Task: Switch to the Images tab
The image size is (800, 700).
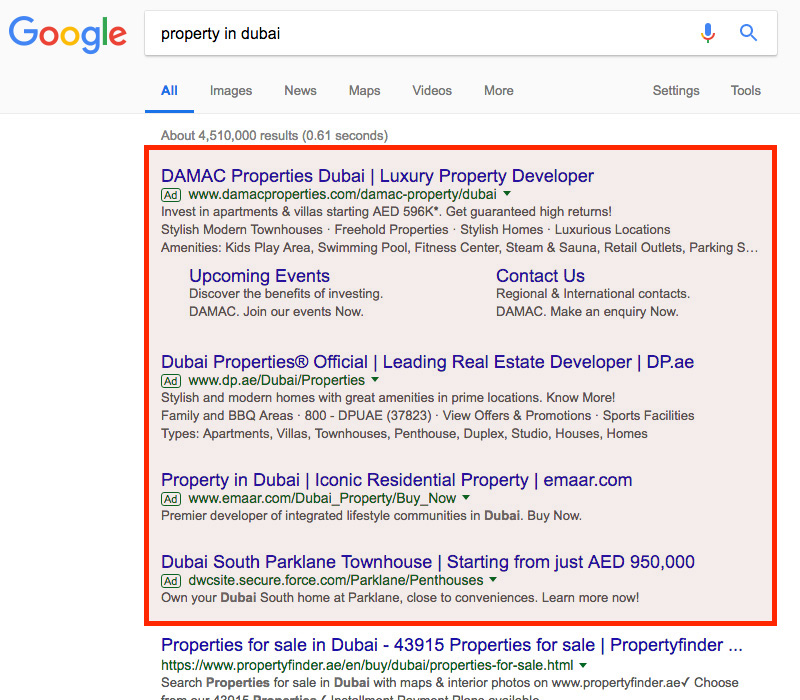Action: pos(231,91)
